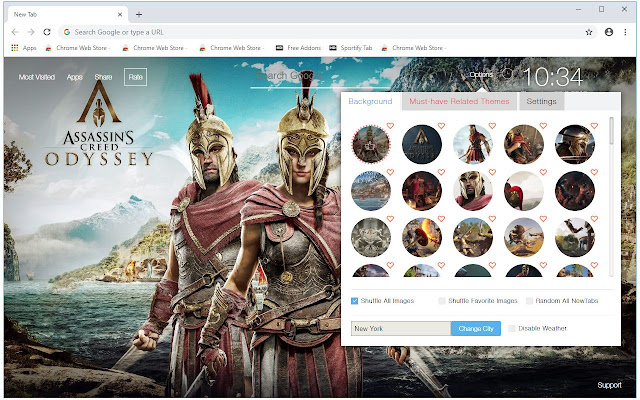Screen dimensions: 640x400
Task: Favorite the torch fire thumbnail heart
Action: pyautogui.click(x=441, y=219)
